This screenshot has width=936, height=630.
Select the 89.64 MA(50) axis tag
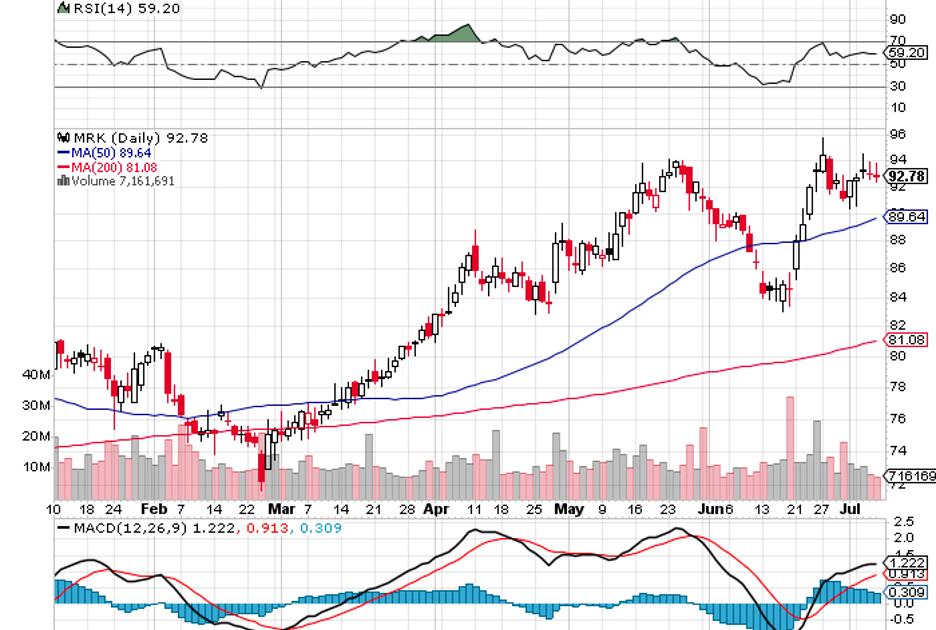pos(908,216)
